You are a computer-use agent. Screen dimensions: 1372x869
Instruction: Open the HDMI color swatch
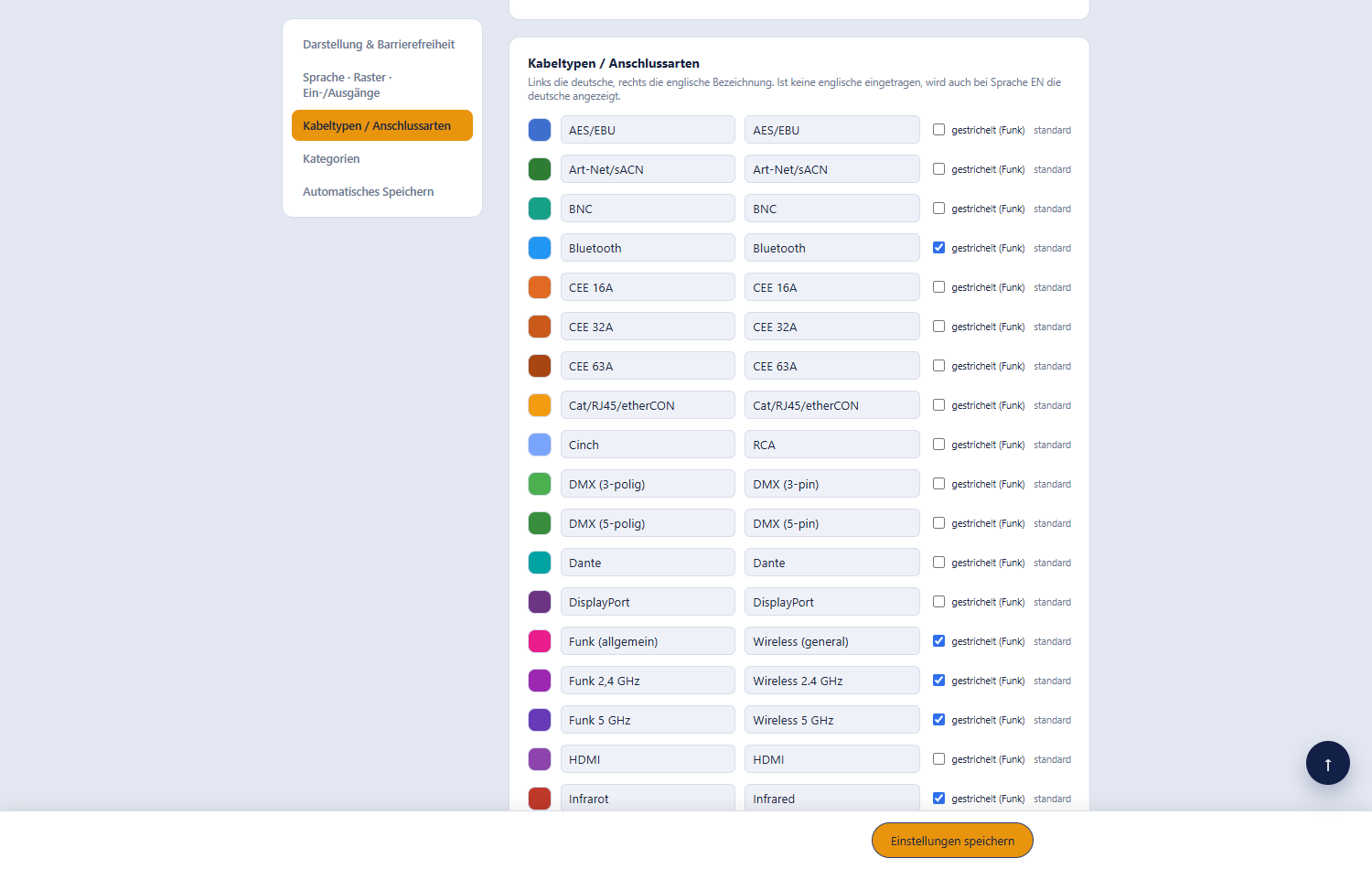pos(540,759)
